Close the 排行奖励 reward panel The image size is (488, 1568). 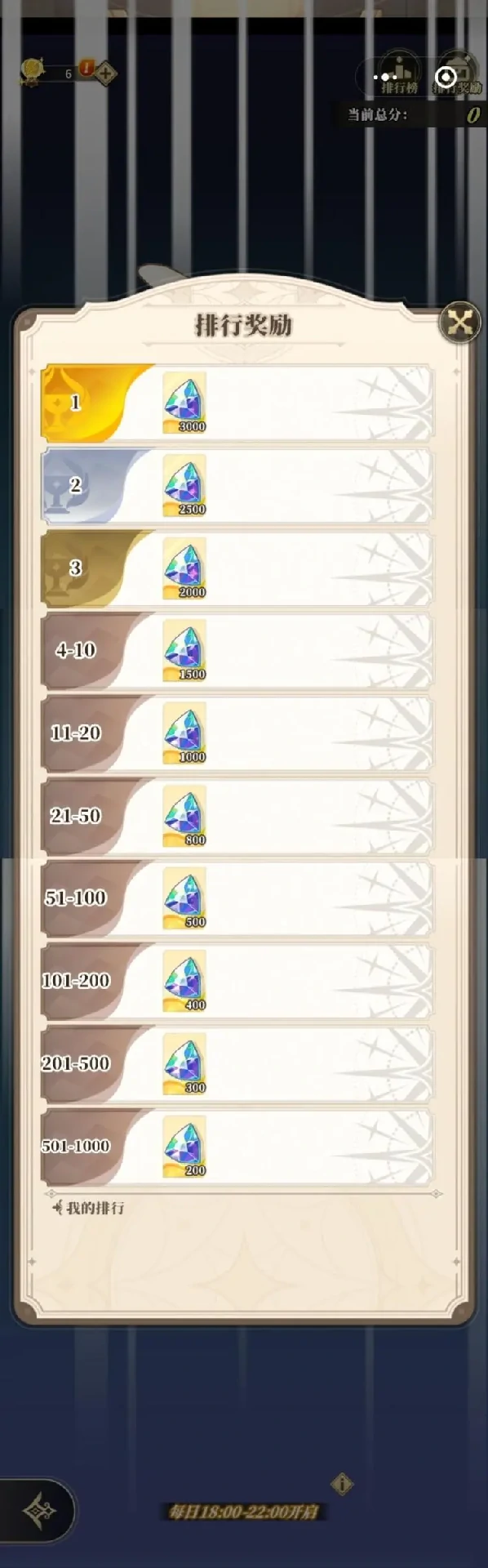[460, 323]
